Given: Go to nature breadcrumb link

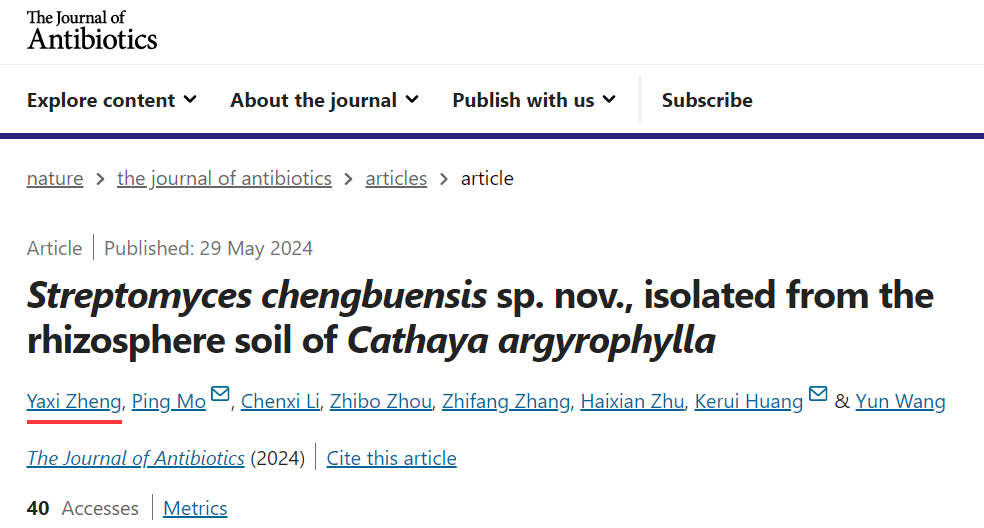Looking at the screenshot, I should [x=55, y=178].
